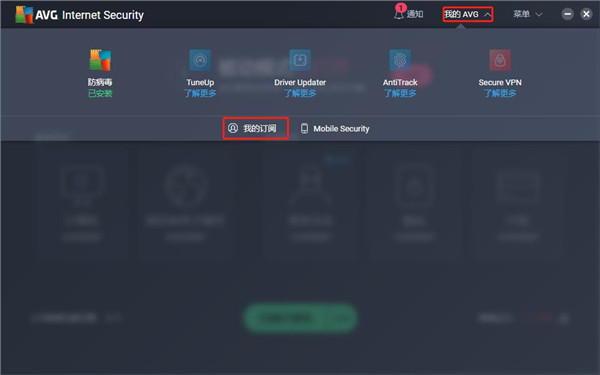Click the AntiTrack product name
Screen dimensions: 600x375
pyautogui.click(x=400, y=82)
